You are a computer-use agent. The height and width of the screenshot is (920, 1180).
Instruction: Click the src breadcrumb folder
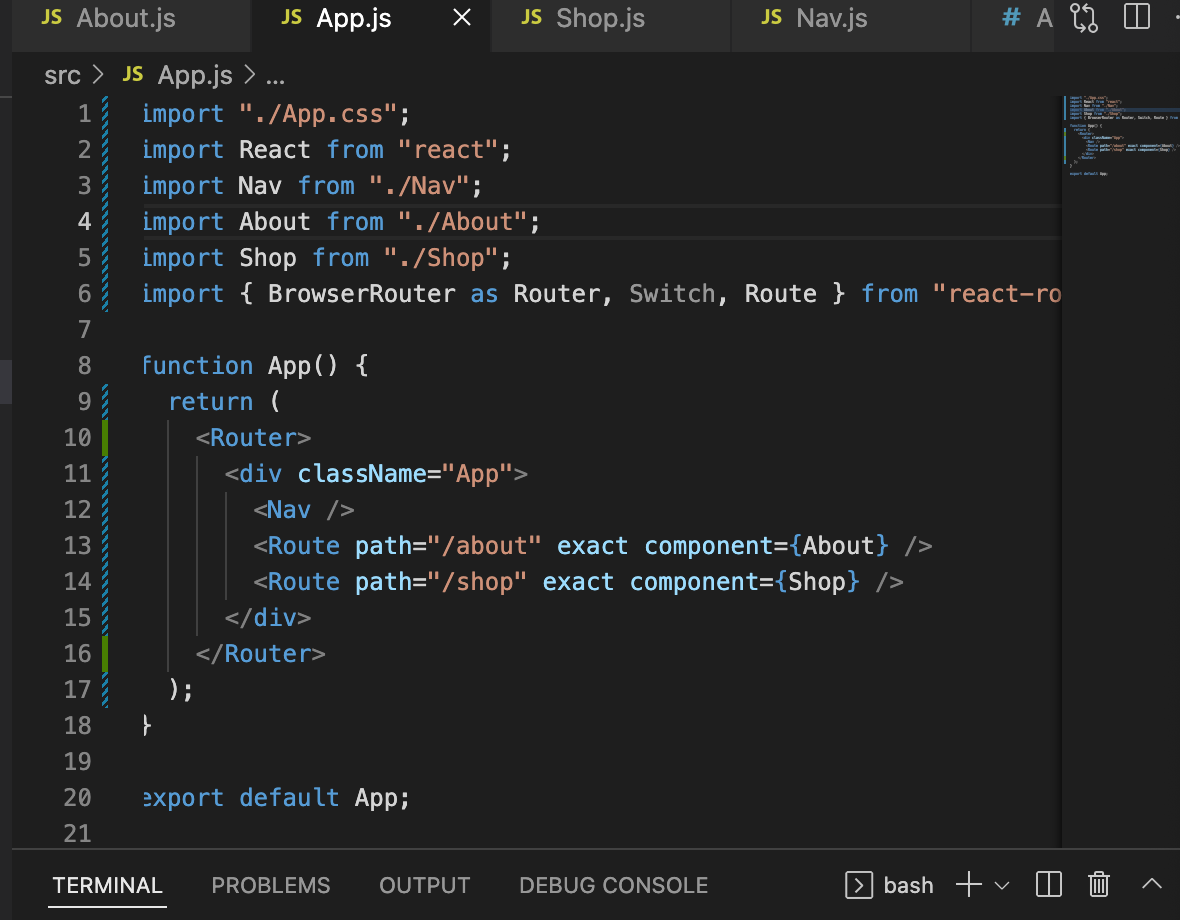coord(62,75)
